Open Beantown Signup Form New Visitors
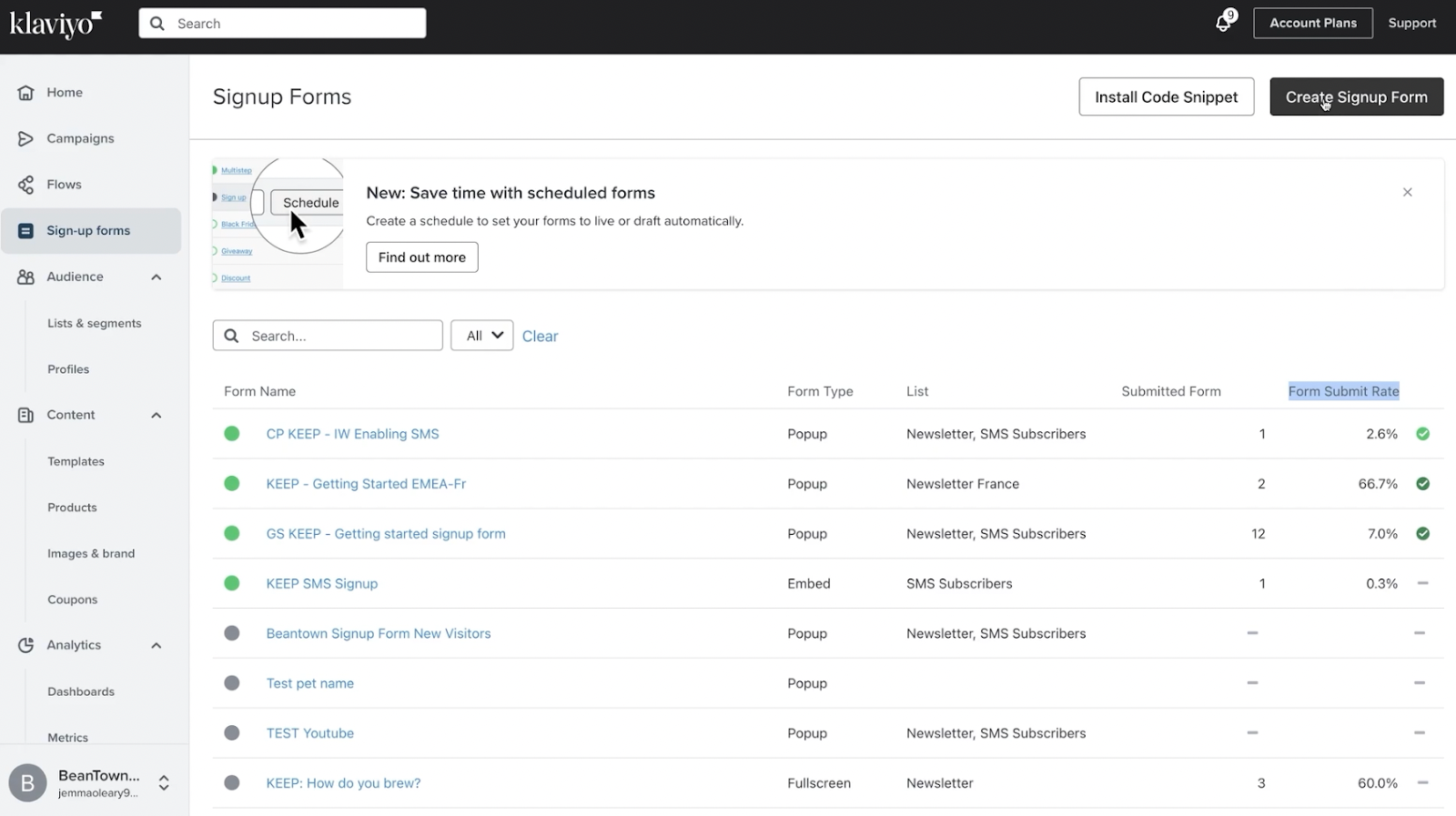The width and height of the screenshot is (1456, 816). (x=379, y=633)
